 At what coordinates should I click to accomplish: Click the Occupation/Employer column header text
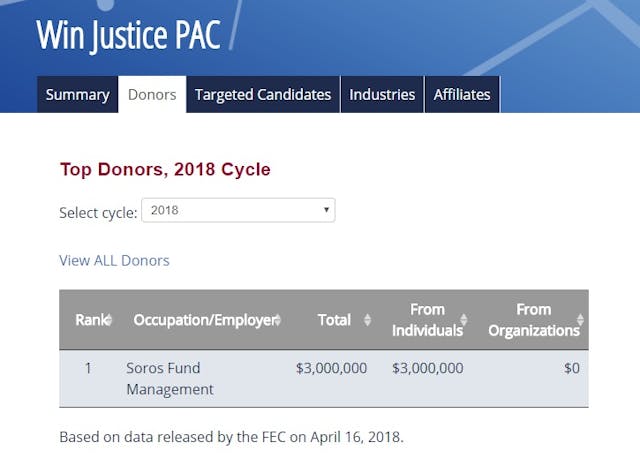(x=202, y=320)
